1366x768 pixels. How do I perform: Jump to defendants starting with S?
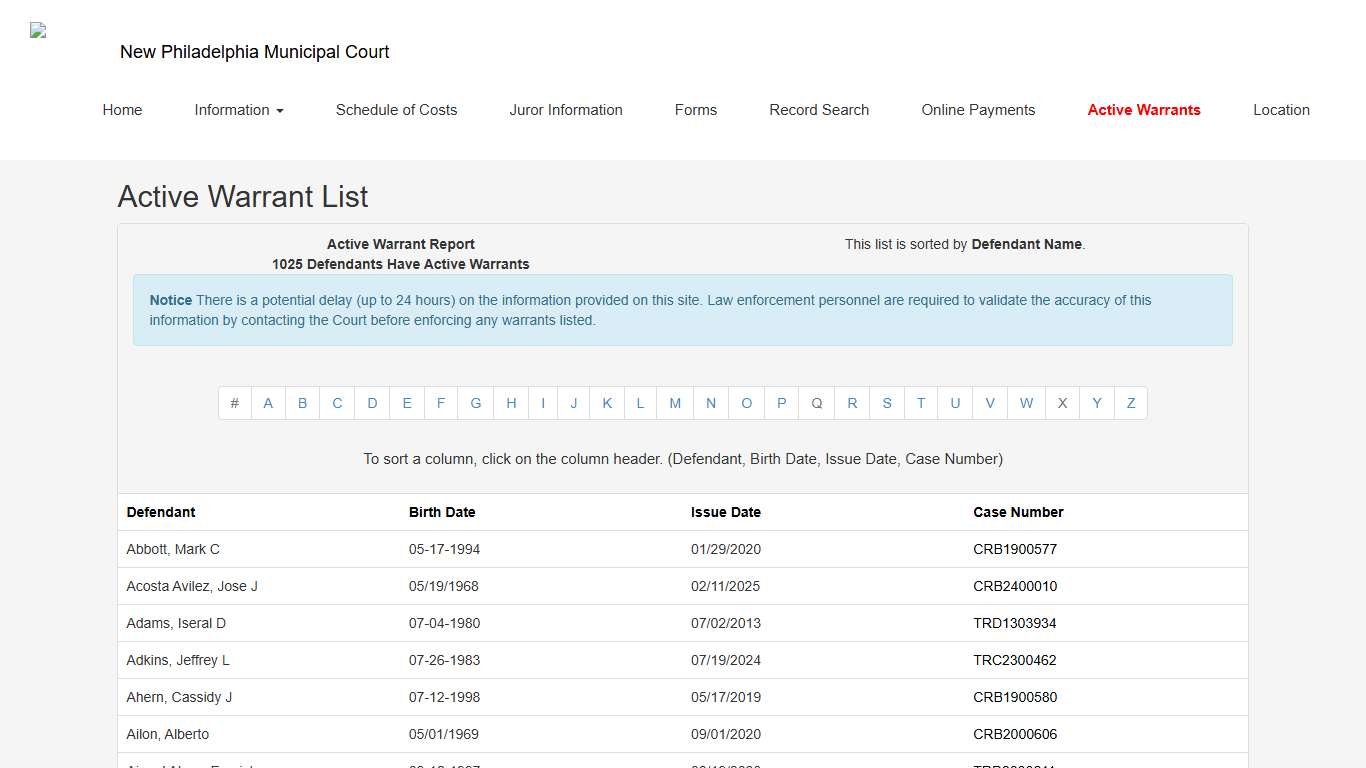887,403
